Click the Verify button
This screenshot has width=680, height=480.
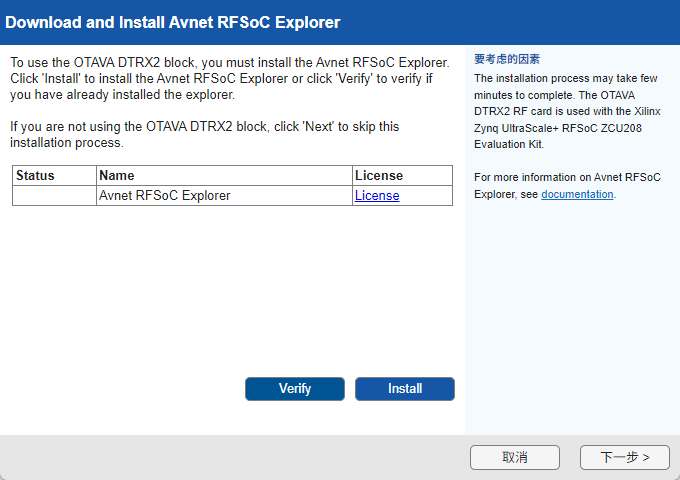[295, 389]
